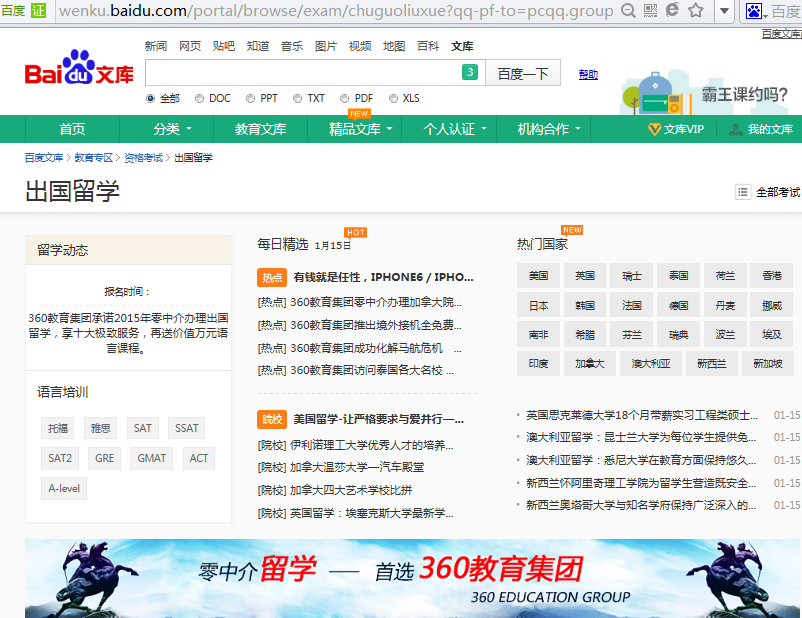Image resolution: width=802 pixels, height=618 pixels.
Task: Select the GMAT training tag
Action: pos(151,458)
